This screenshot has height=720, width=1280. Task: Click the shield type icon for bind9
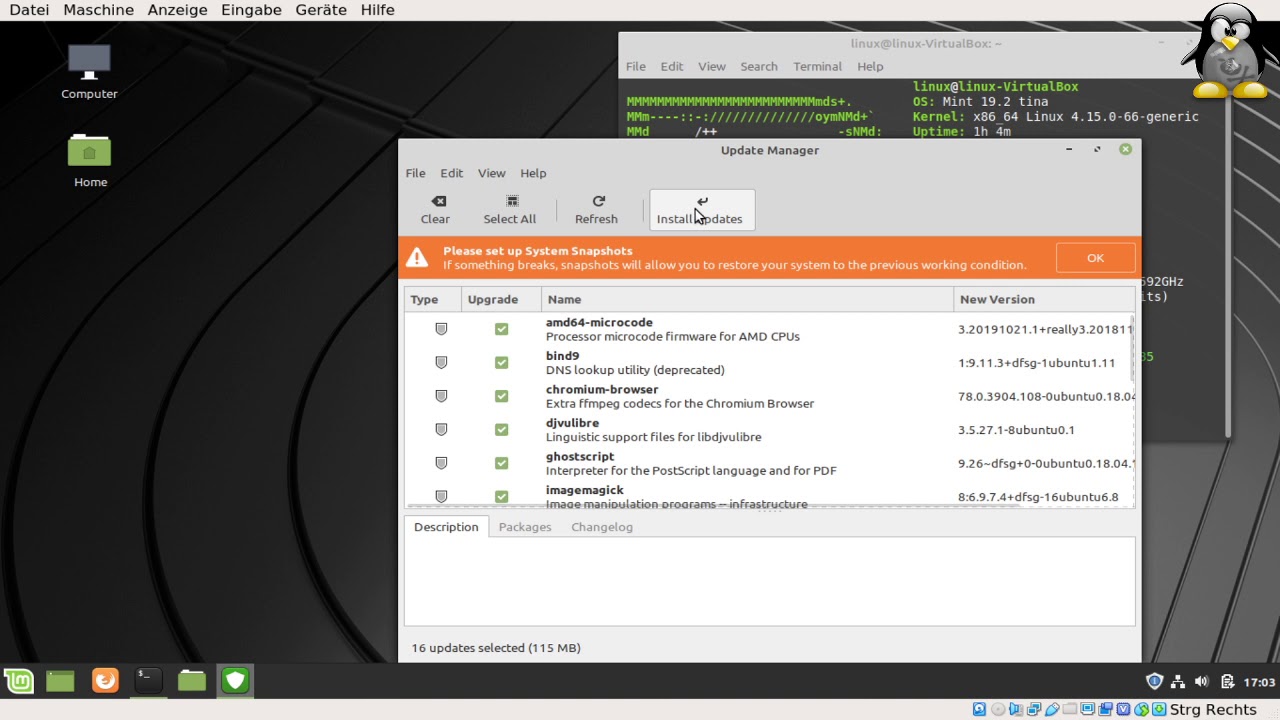tap(441, 363)
